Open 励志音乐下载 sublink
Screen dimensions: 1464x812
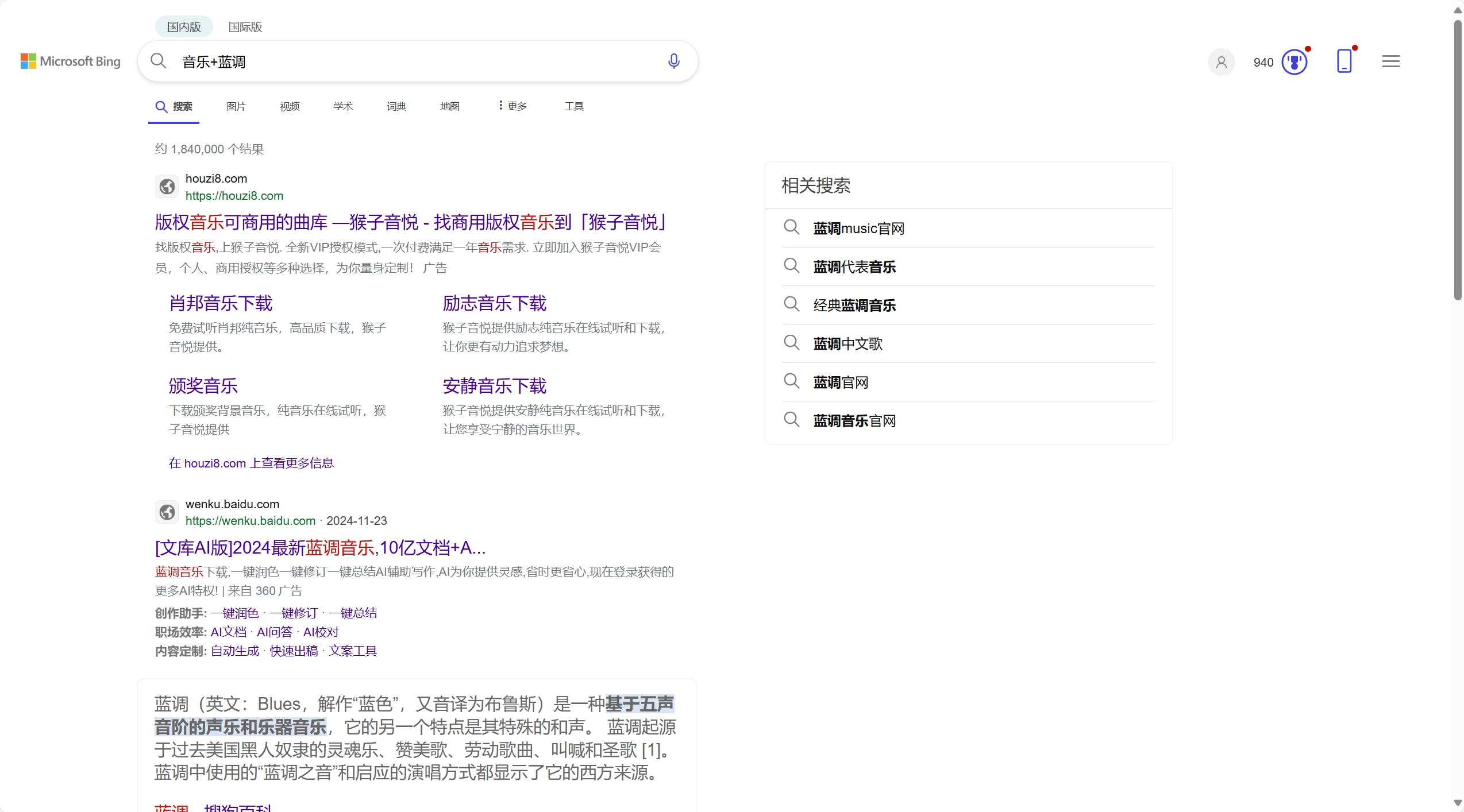(495, 303)
